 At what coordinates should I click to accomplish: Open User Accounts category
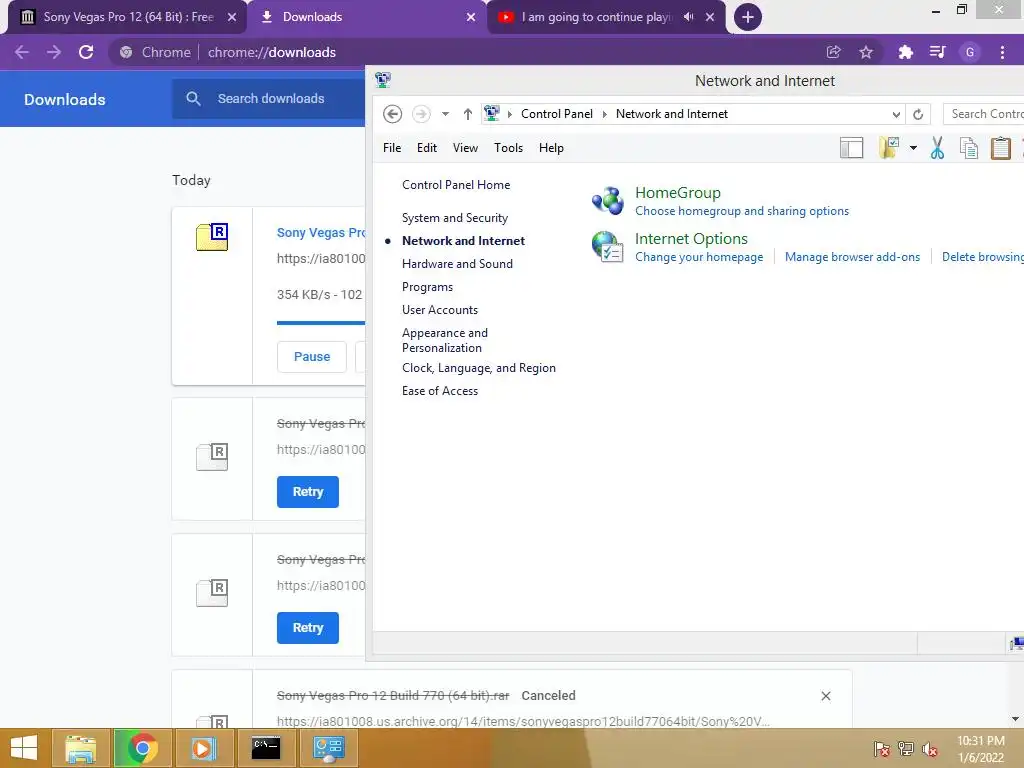tap(440, 310)
